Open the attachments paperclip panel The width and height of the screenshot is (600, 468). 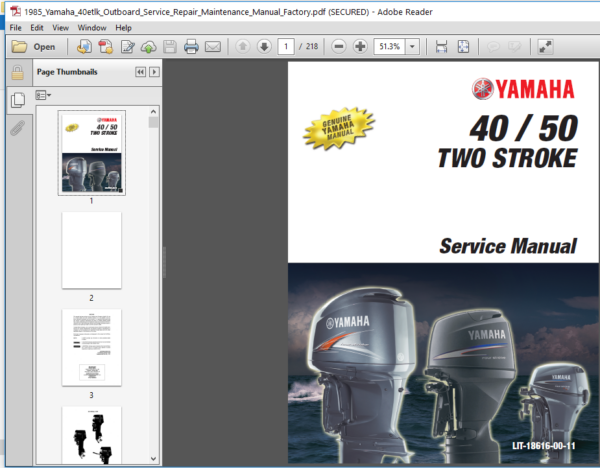point(18,128)
